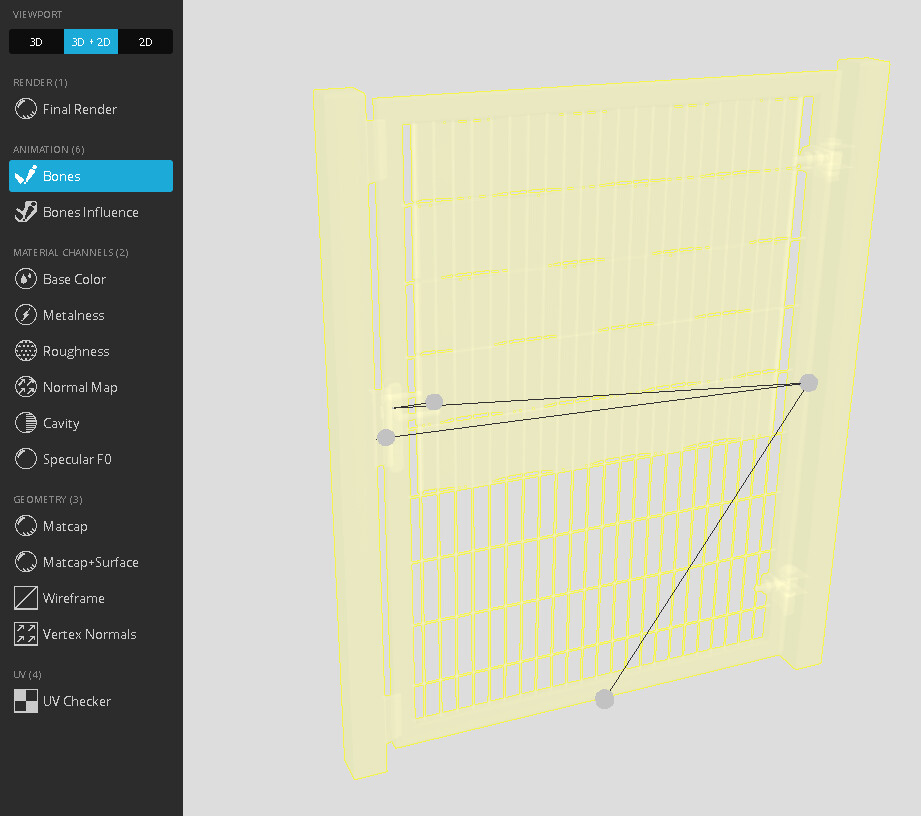Click the UV Checker checkerboard icon
Screen dimensions: 921x816
click(26, 701)
